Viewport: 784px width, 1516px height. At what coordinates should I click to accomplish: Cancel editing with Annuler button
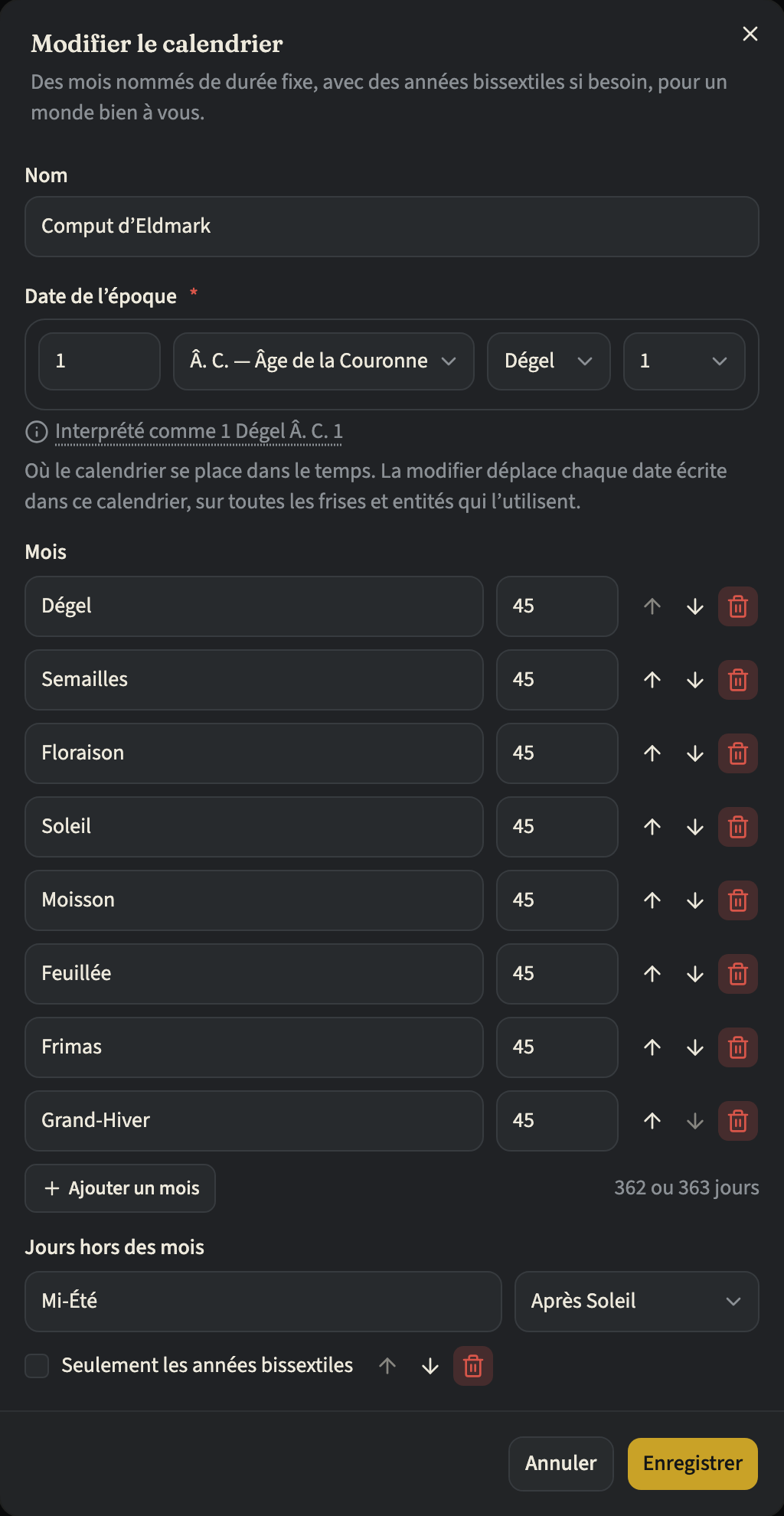(x=561, y=1464)
